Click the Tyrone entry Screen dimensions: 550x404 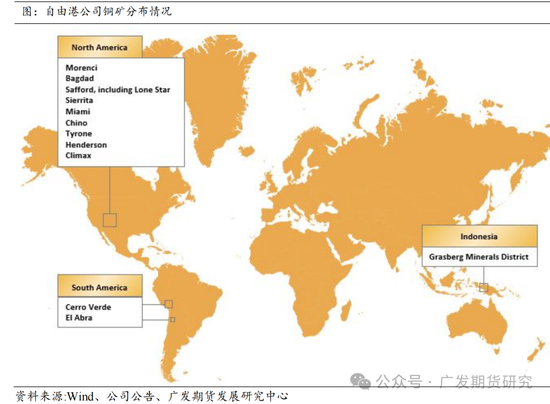(x=79, y=134)
